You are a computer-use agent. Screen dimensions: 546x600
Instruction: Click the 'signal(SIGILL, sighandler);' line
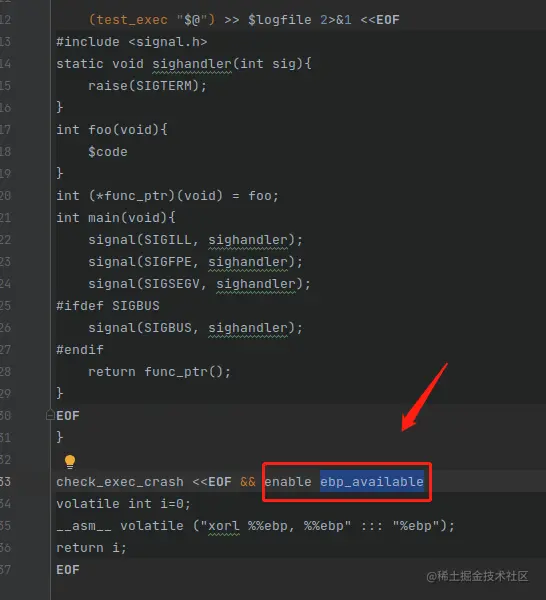(195, 240)
